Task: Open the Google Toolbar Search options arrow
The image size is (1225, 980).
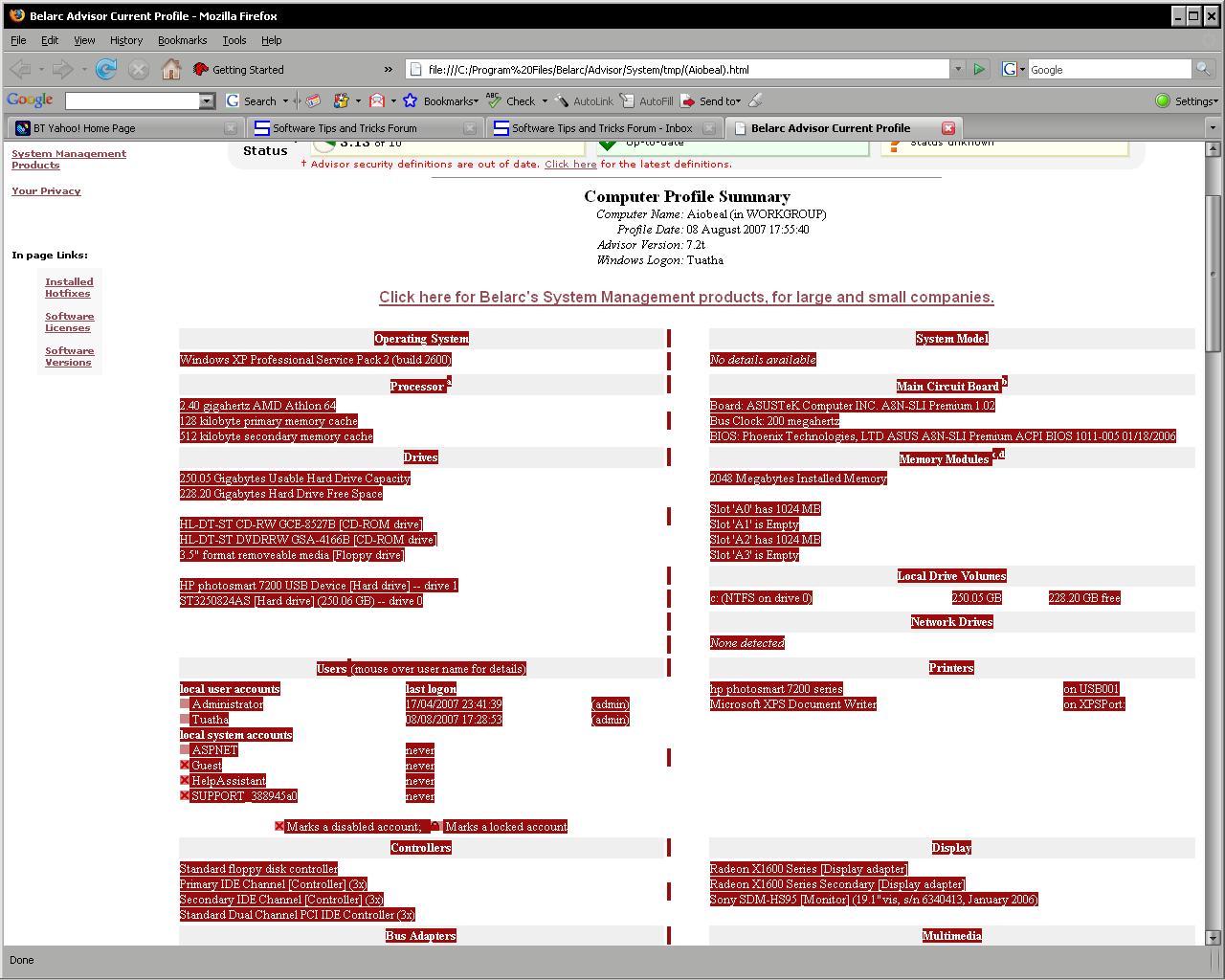Action: [x=285, y=100]
